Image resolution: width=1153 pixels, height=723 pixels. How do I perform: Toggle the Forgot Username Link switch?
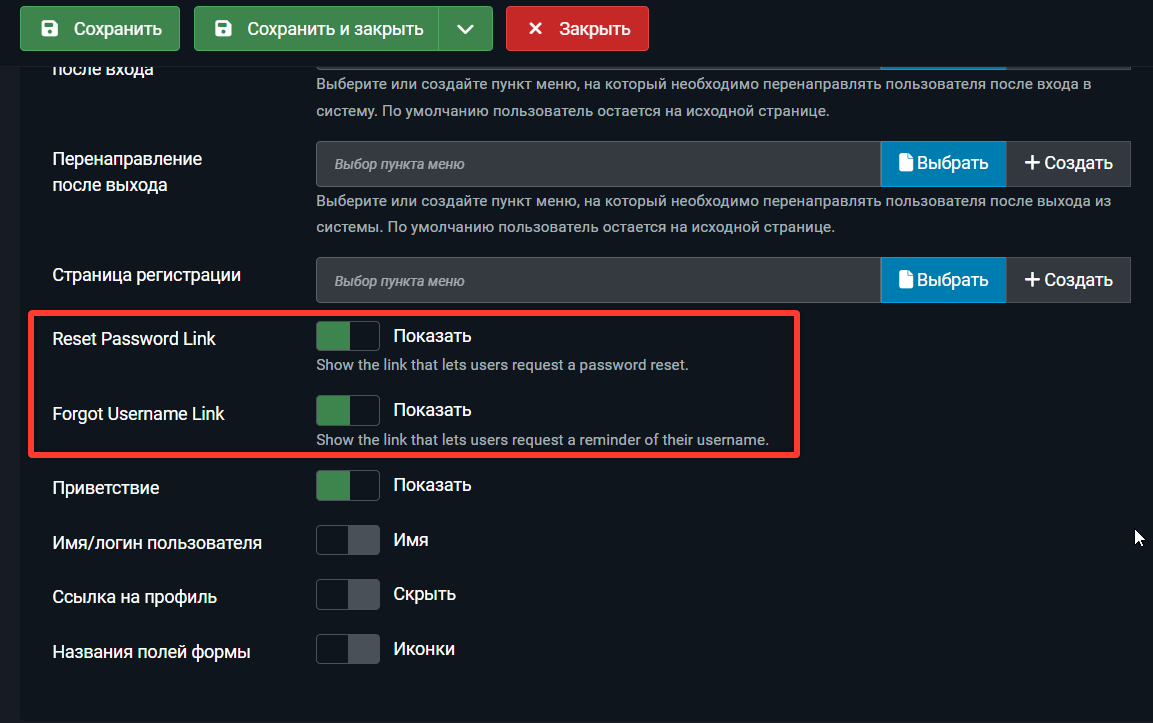tap(348, 410)
